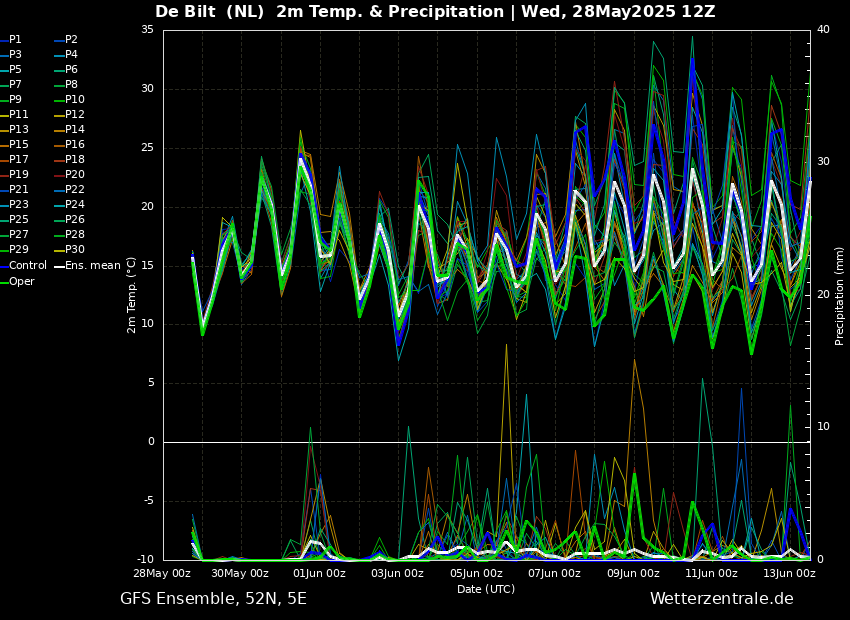850x620 pixels.
Task: Click the 28May 00z date tick label
Action: 162,573
